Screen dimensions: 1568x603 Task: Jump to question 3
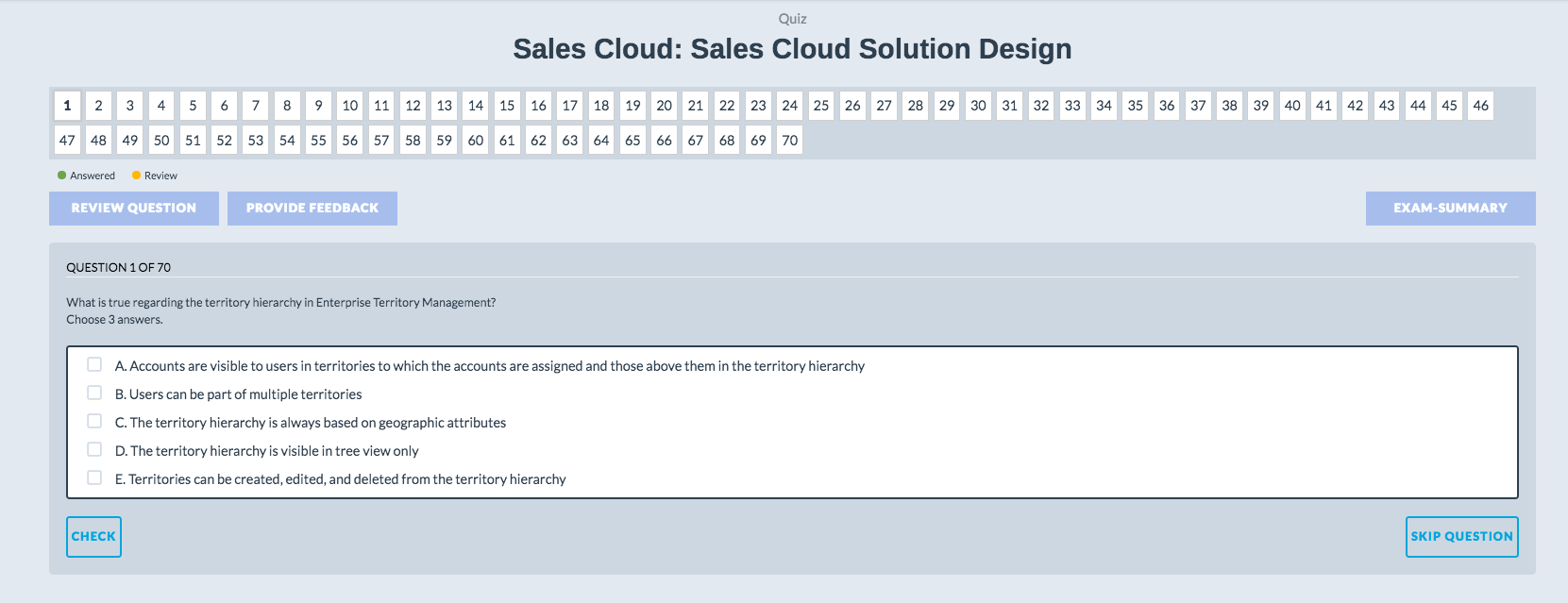130,106
